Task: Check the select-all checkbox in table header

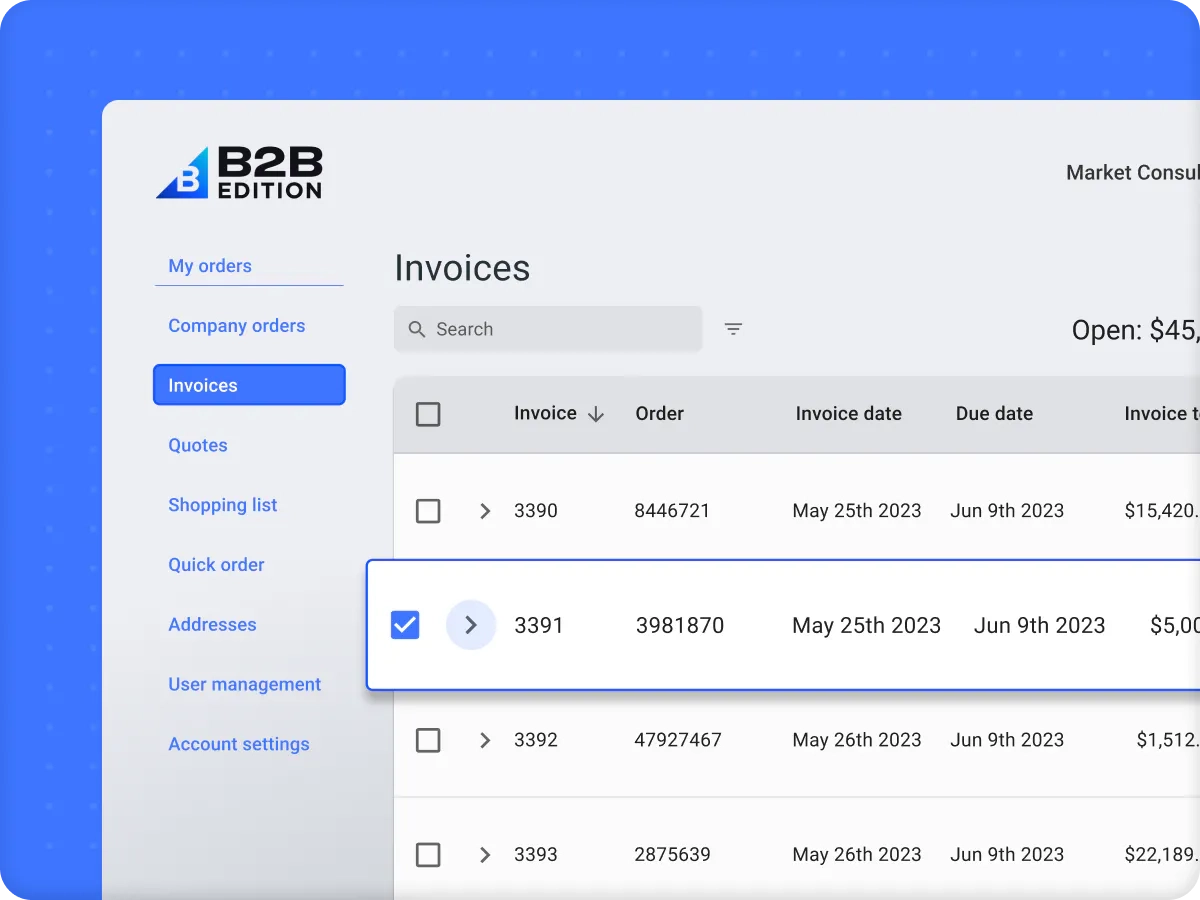Action: tap(428, 413)
